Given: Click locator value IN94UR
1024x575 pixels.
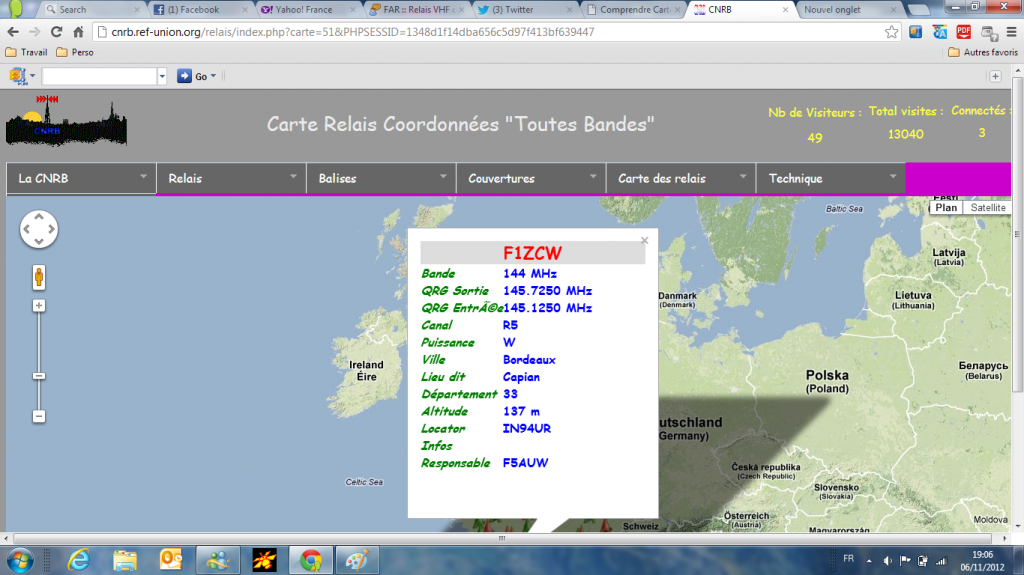Looking at the screenshot, I should [x=526, y=429].
